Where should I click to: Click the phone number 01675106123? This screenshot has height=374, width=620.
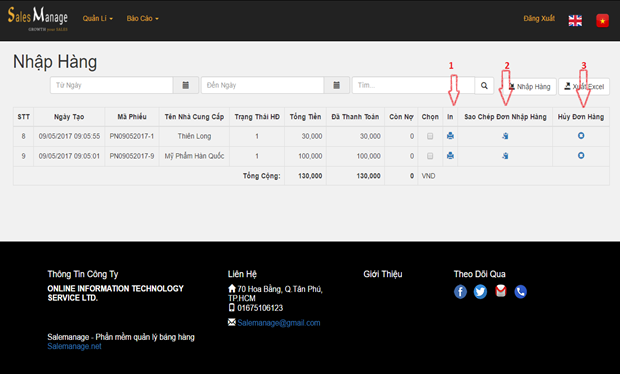coord(260,308)
